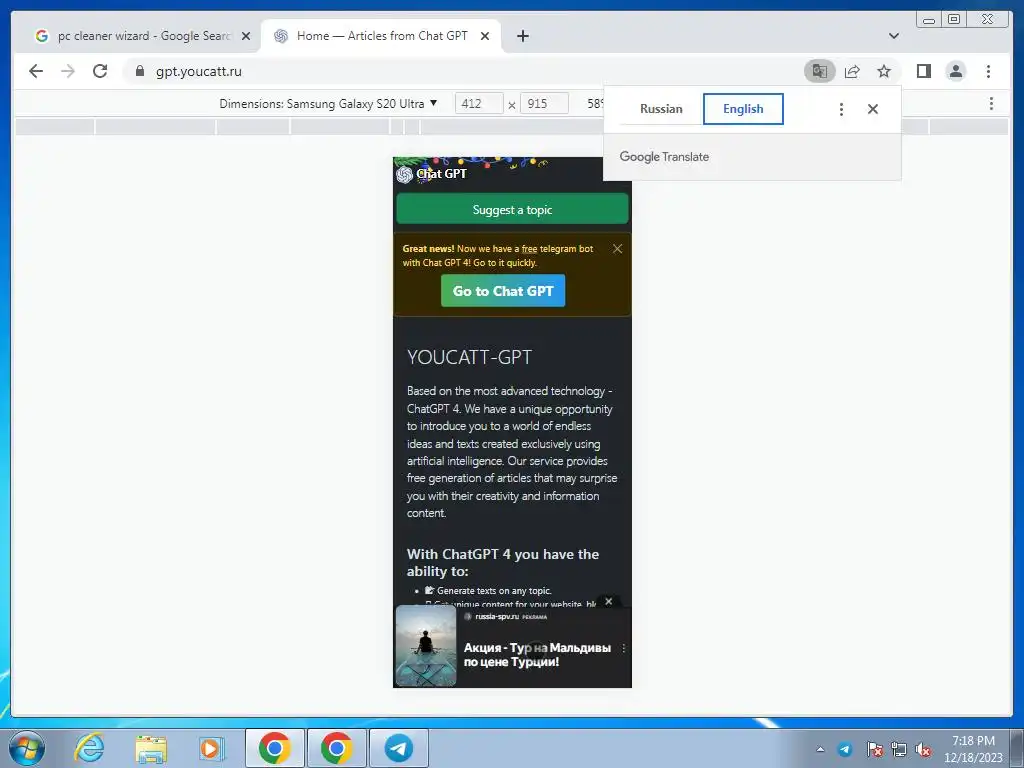Open the network tray icon
The image size is (1024, 768).
click(x=899, y=750)
